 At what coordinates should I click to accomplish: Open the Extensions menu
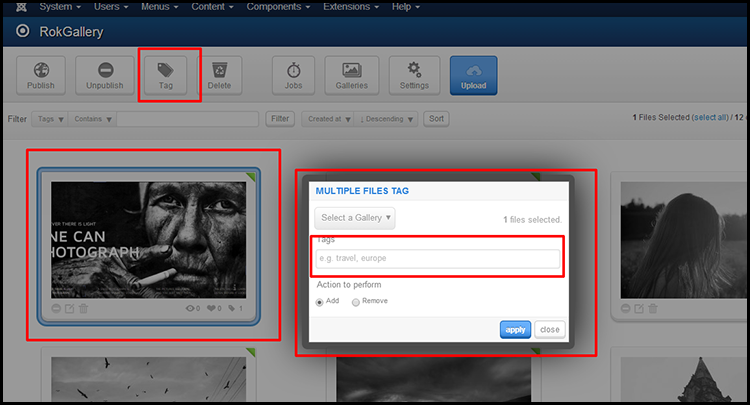tap(351, 7)
